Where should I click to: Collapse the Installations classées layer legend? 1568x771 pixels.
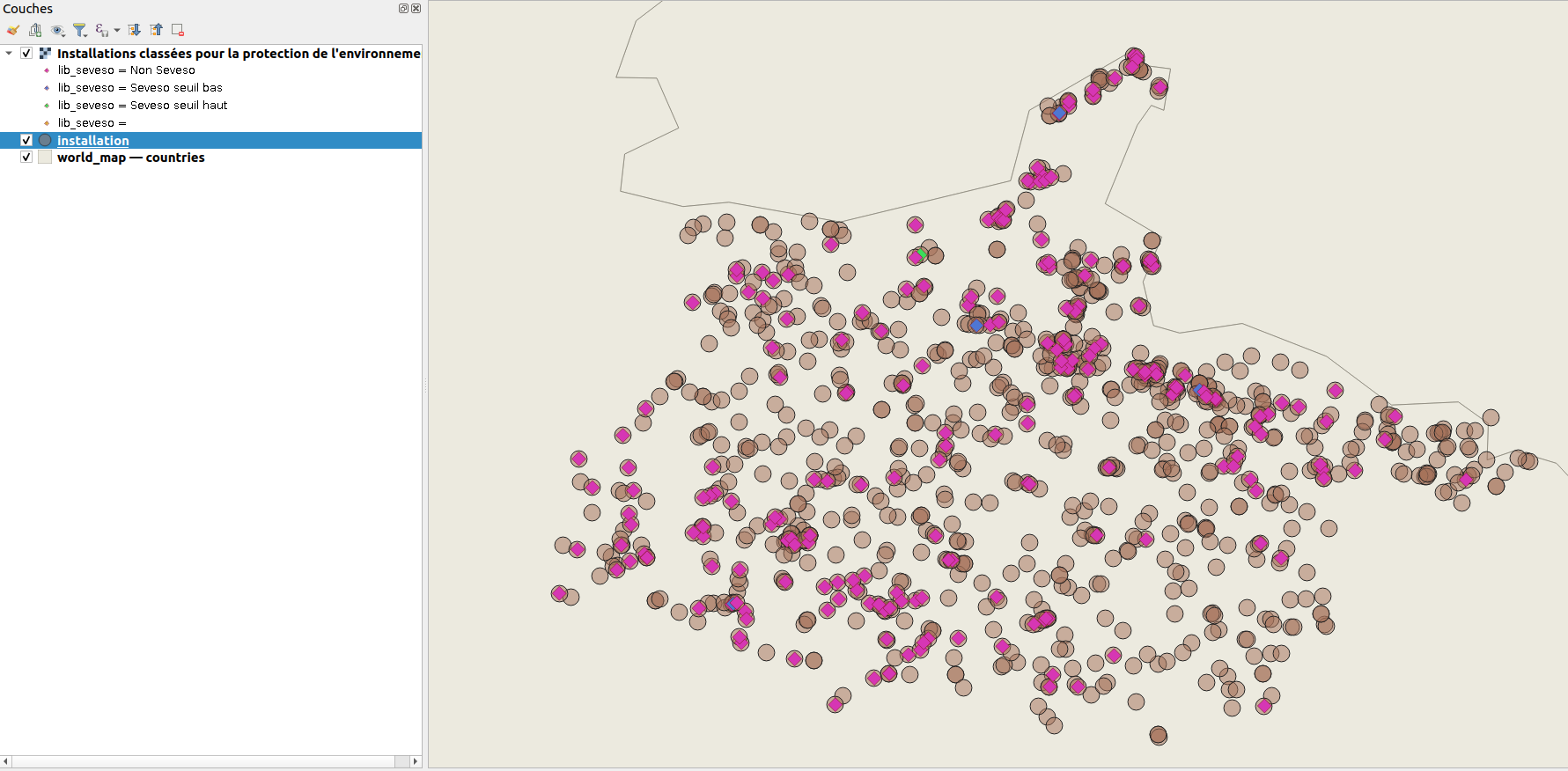click(x=9, y=53)
